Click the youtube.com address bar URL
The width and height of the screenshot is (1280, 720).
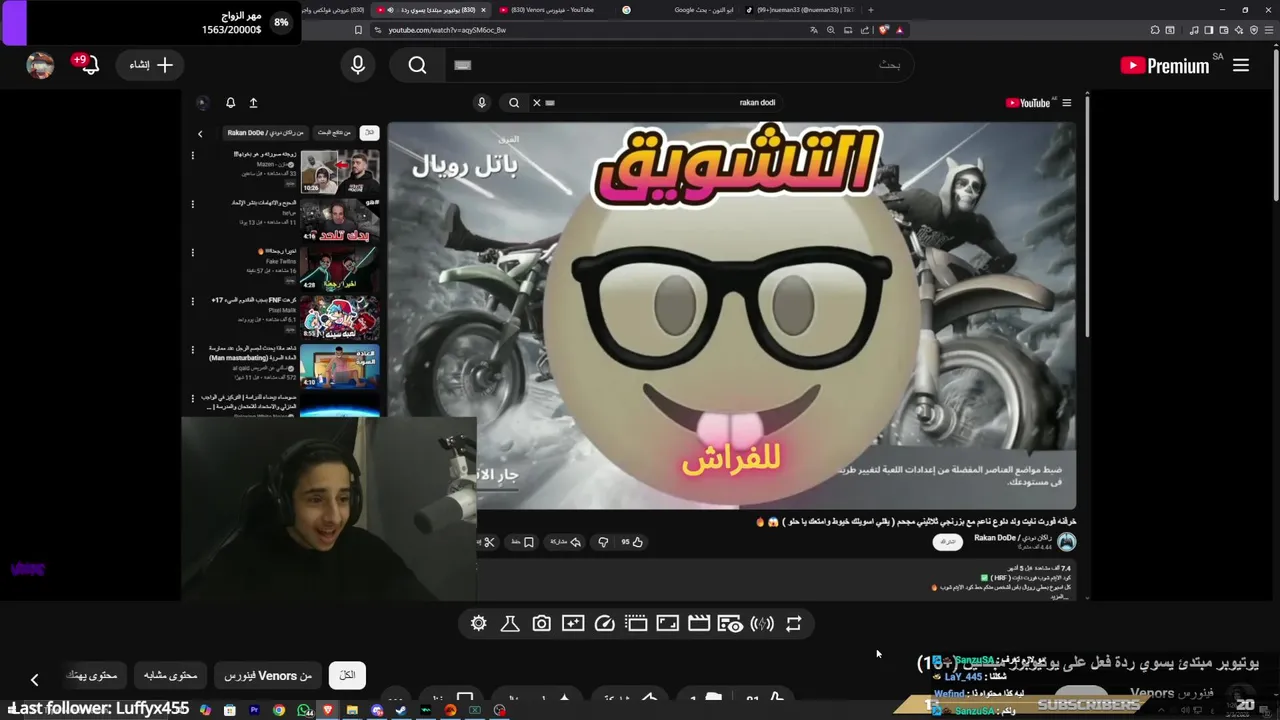coord(447,30)
